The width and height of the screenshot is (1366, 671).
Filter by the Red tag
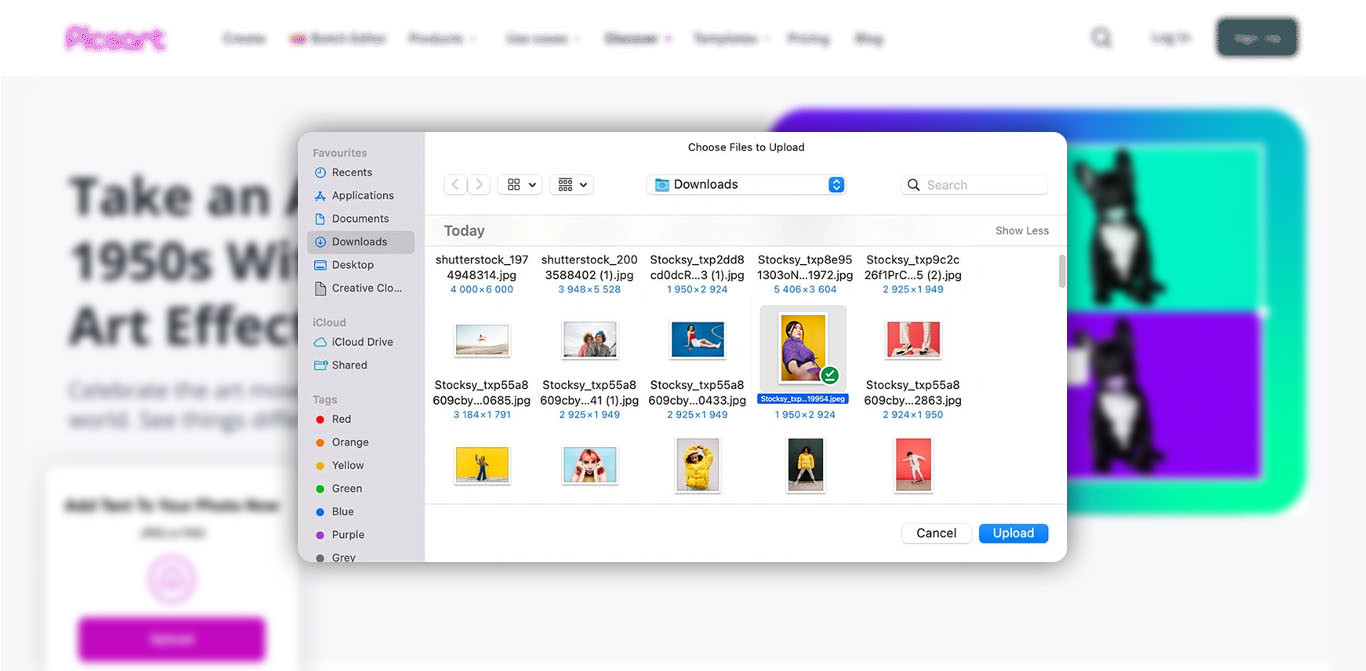click(341, 419)
